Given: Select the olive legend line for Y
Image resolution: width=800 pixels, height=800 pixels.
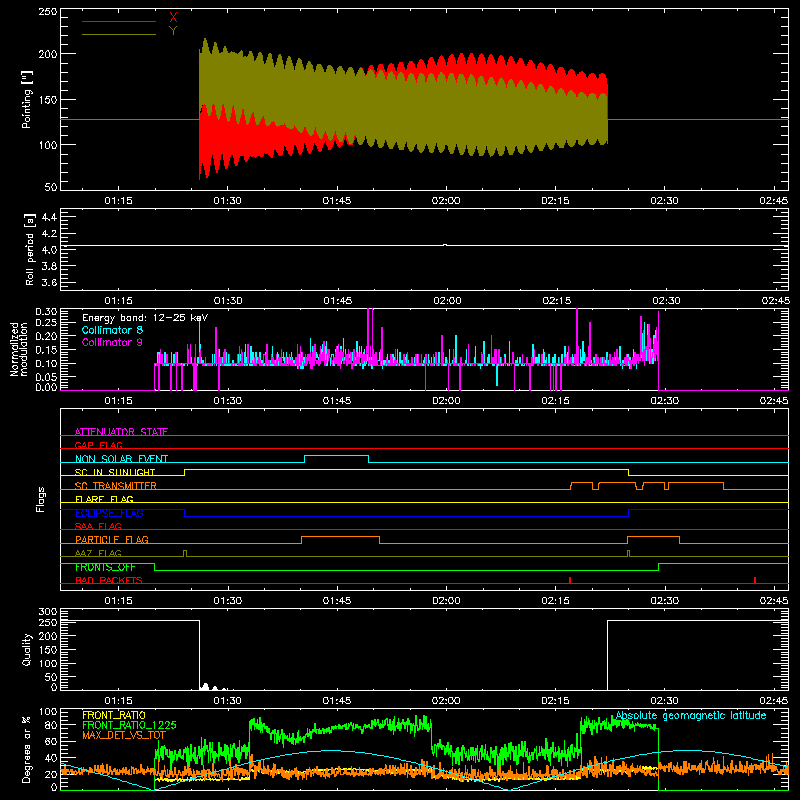Looking at the screenshot, I should [118, 35].
